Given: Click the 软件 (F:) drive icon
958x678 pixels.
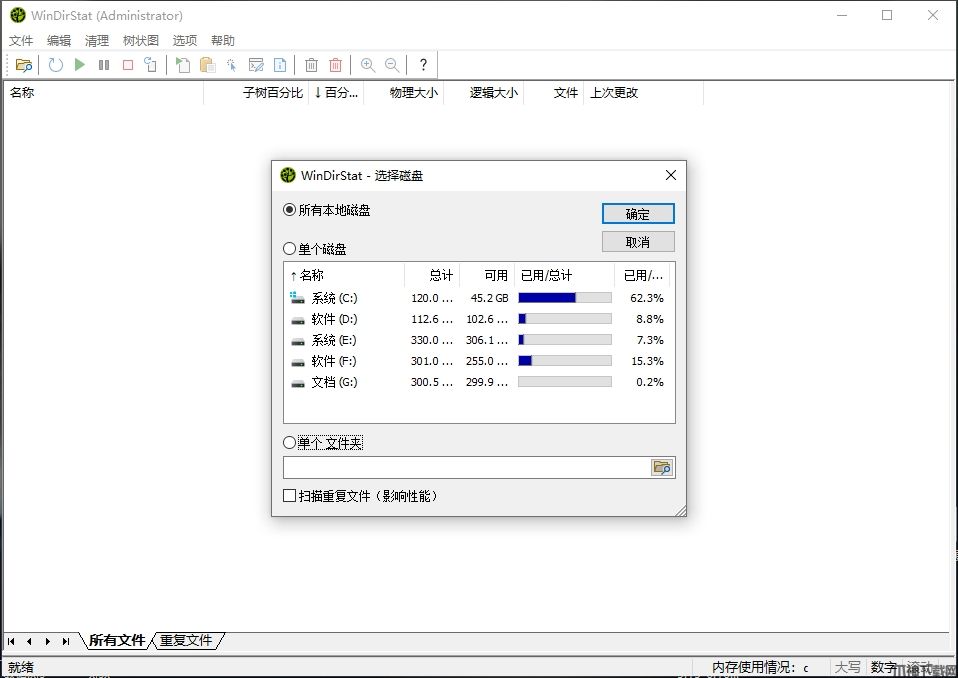Looking at the screenshot, I should [x=298, y=362].
